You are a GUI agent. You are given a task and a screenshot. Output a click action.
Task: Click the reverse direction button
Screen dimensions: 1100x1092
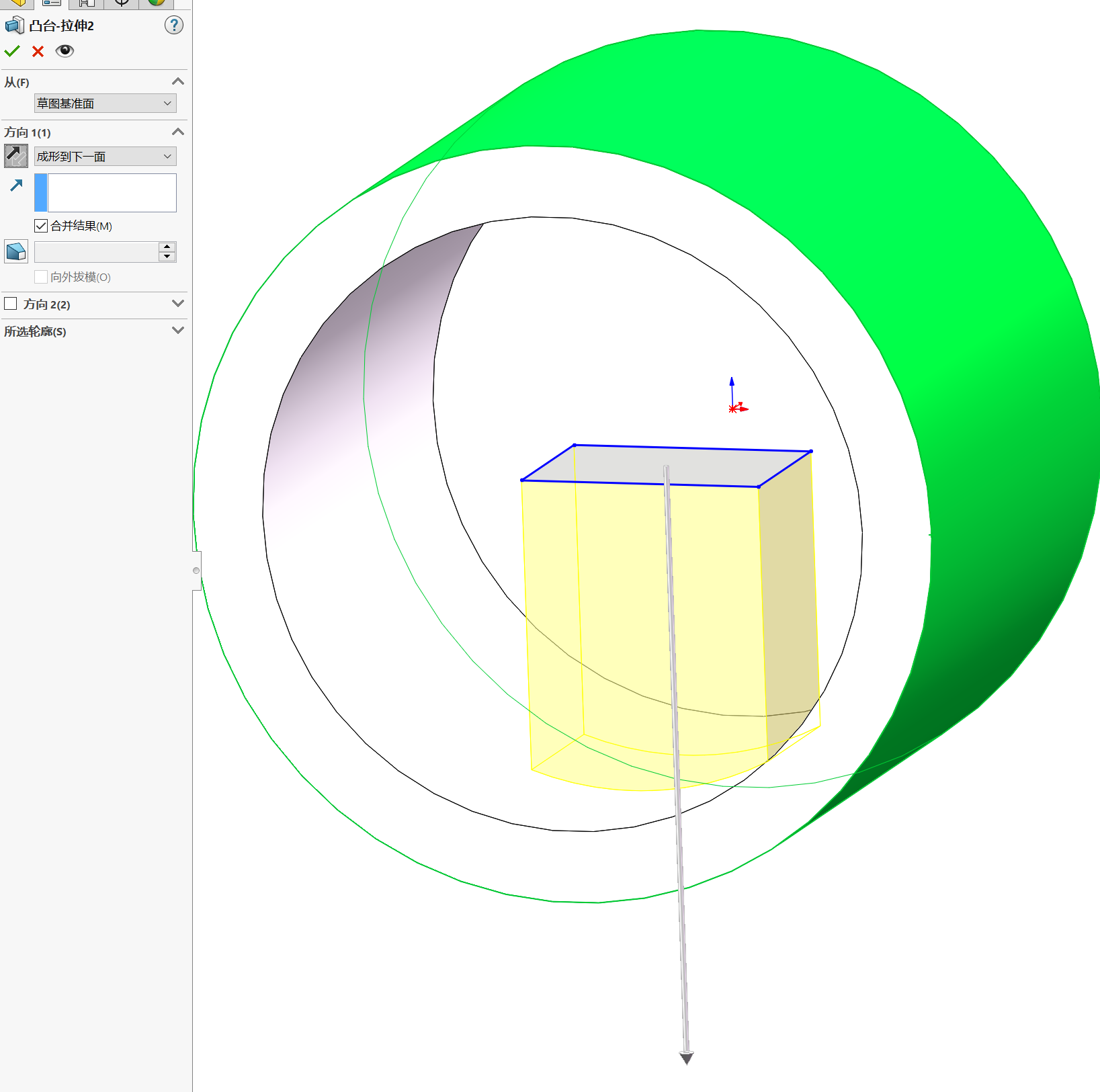[x=16, y=156]
